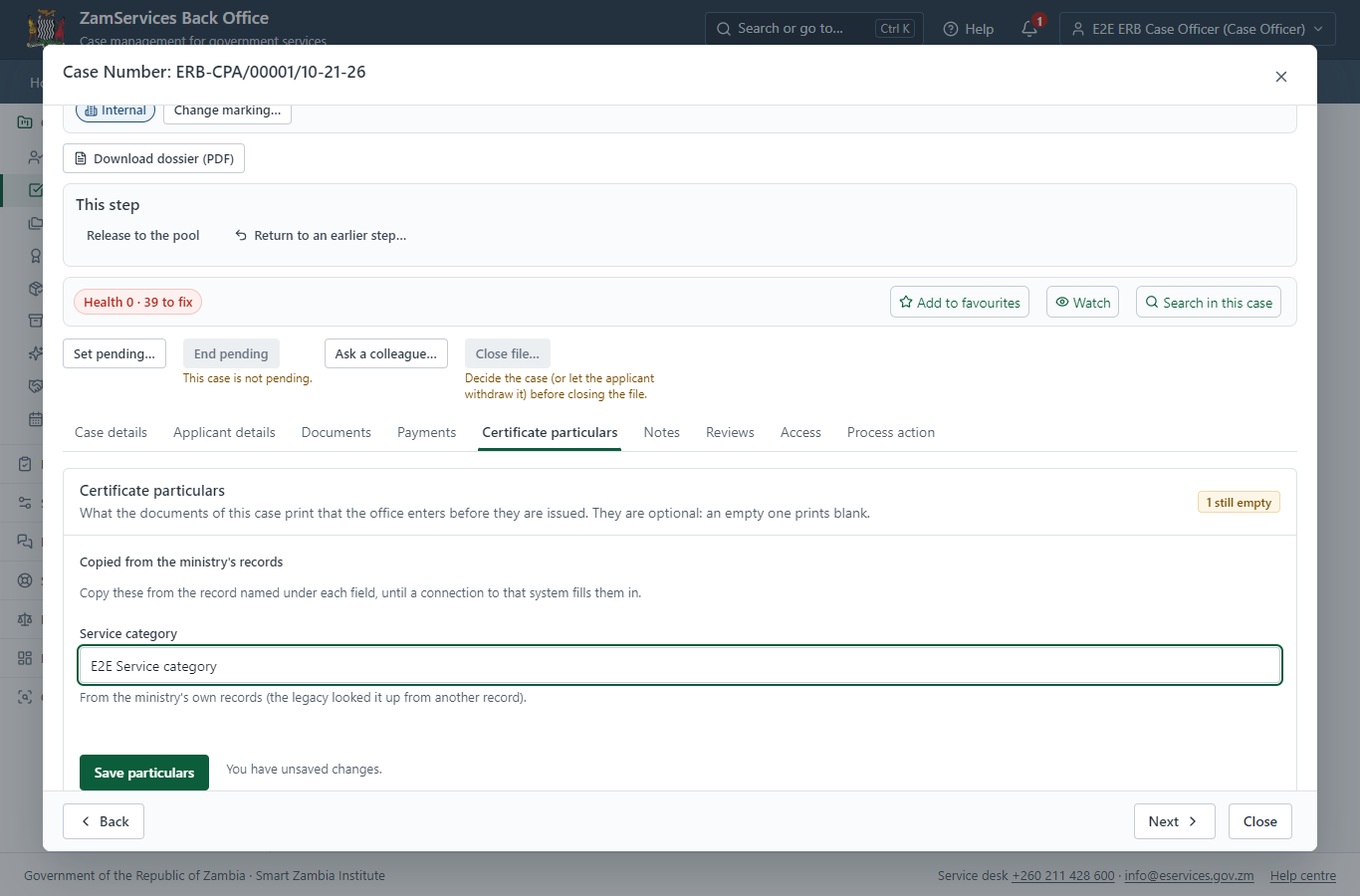Go to the Notes tab
1360x896 pixels.
point(662,432)
